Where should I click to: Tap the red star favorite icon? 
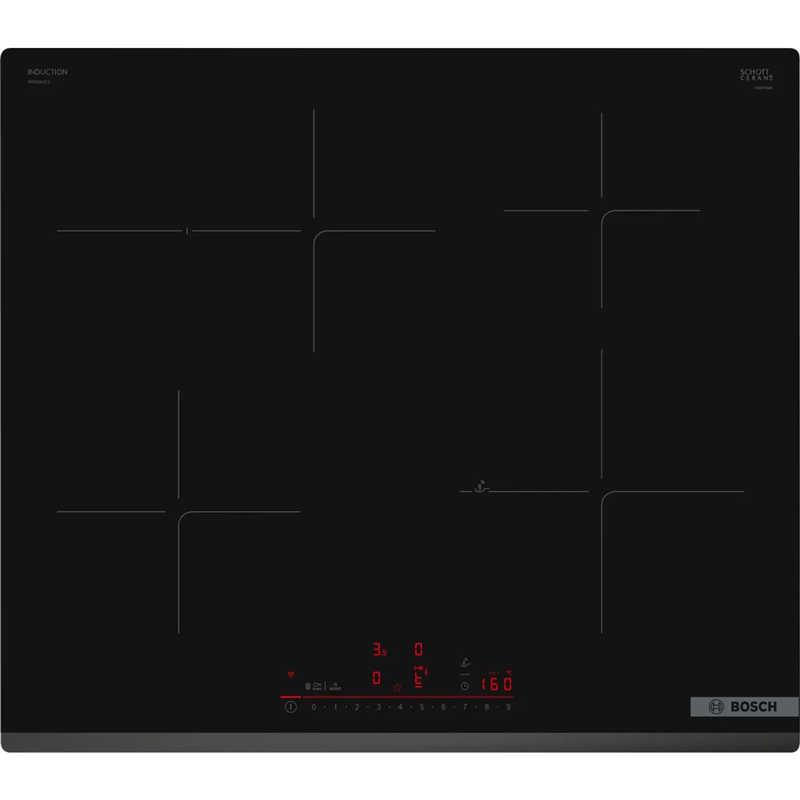click(397, 687)
